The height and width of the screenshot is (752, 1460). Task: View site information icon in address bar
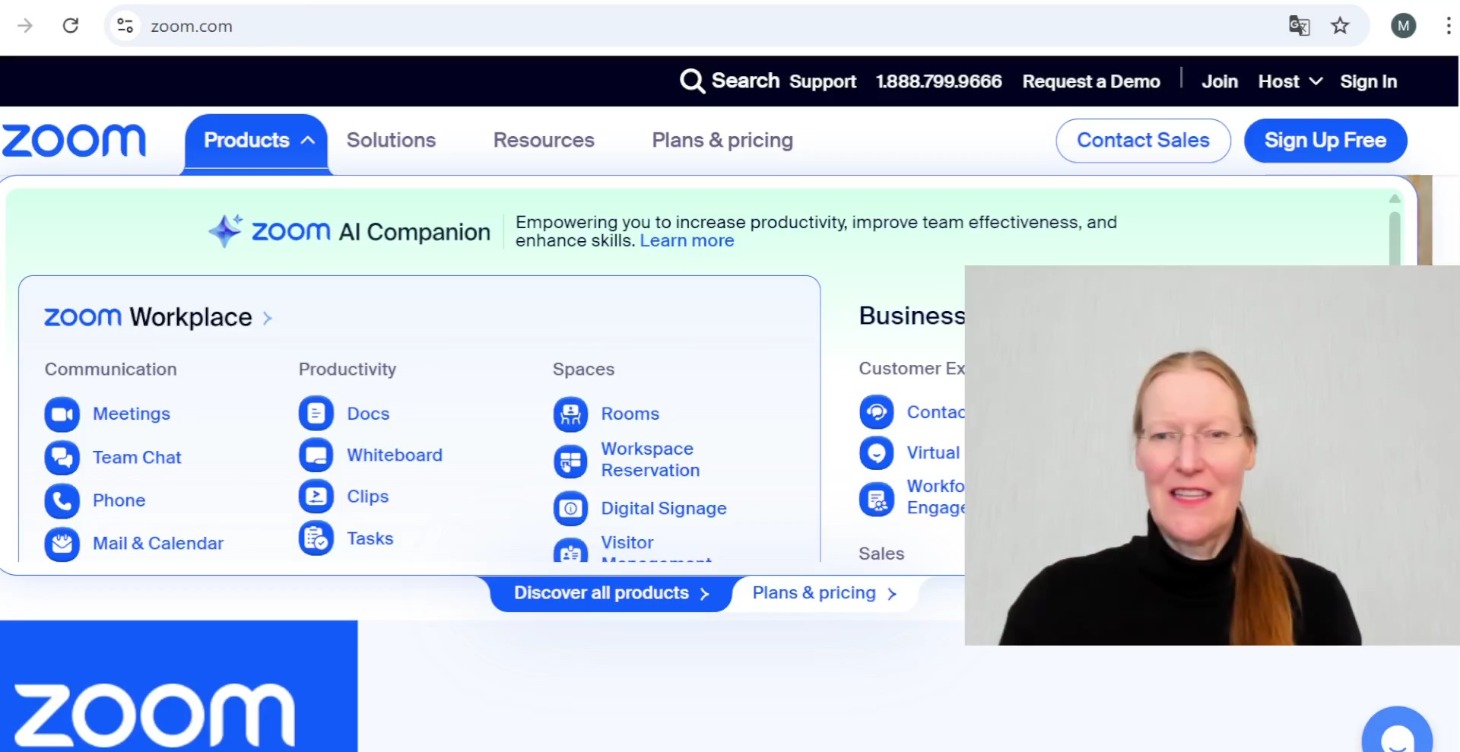click(125, 26)
